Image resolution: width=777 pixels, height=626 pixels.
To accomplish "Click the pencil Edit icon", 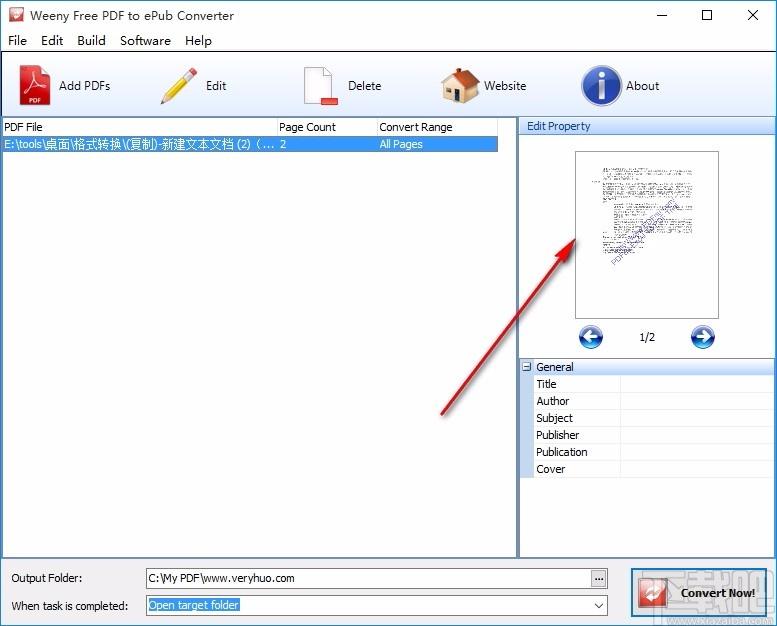I will pos(179,86).
